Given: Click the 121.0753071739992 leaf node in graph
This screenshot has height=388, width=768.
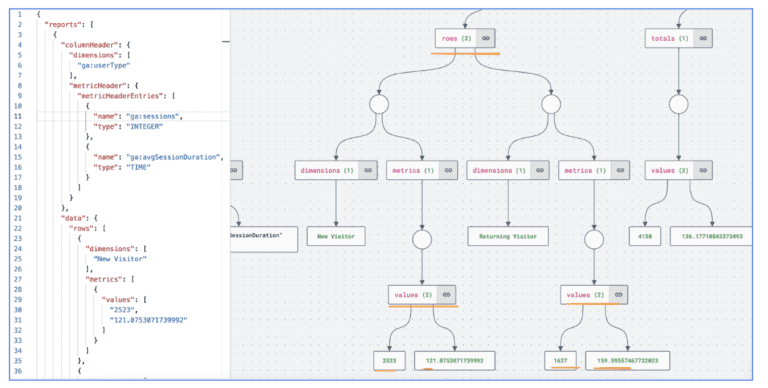Looking at the screenshot, I should click(455, 361).
